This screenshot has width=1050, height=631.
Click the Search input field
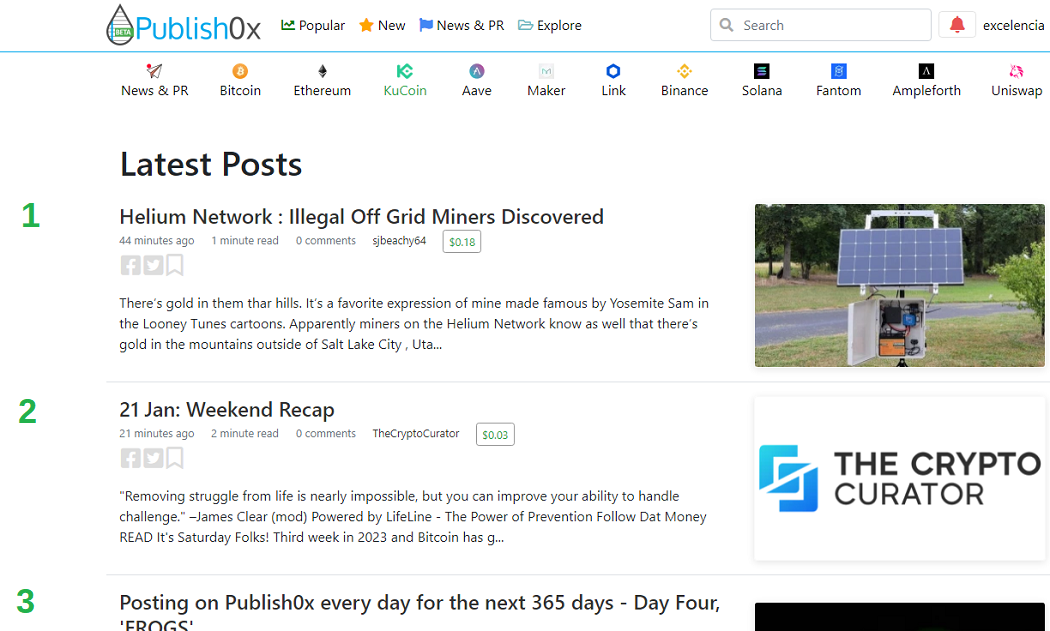pyautogui.click(x=820, y=25)
